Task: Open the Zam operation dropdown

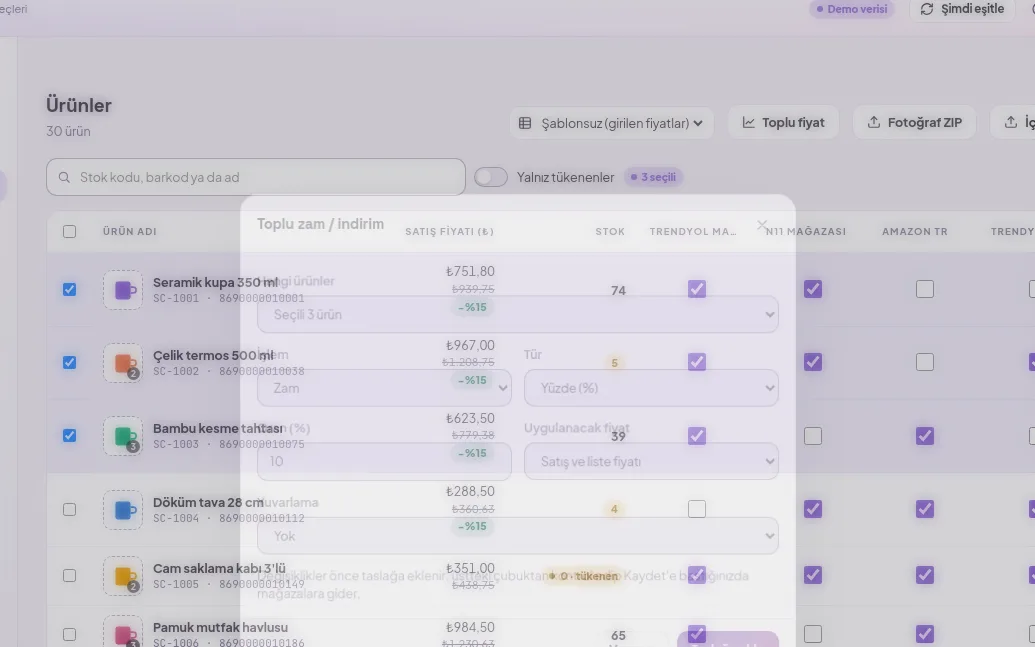Action: pos(384,388)
